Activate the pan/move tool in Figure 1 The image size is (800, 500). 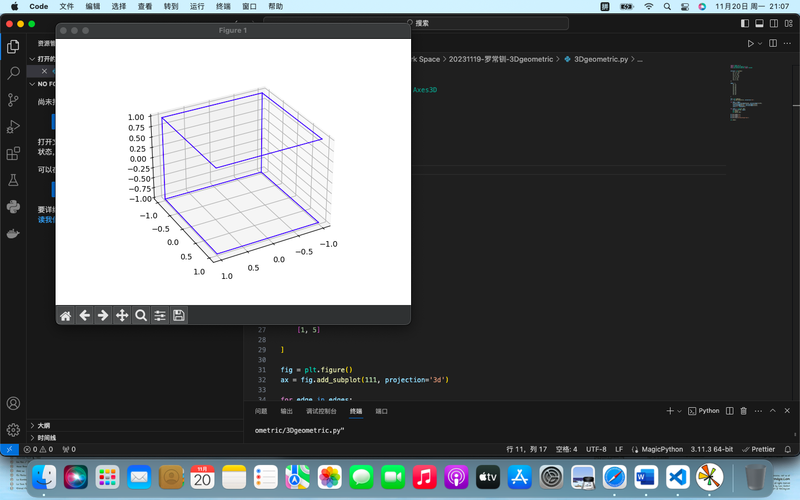pos(122,316)
